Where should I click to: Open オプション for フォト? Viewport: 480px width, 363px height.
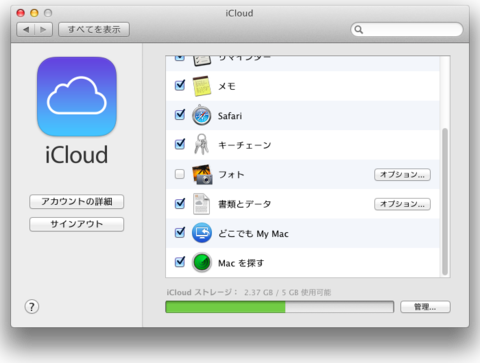402,175
